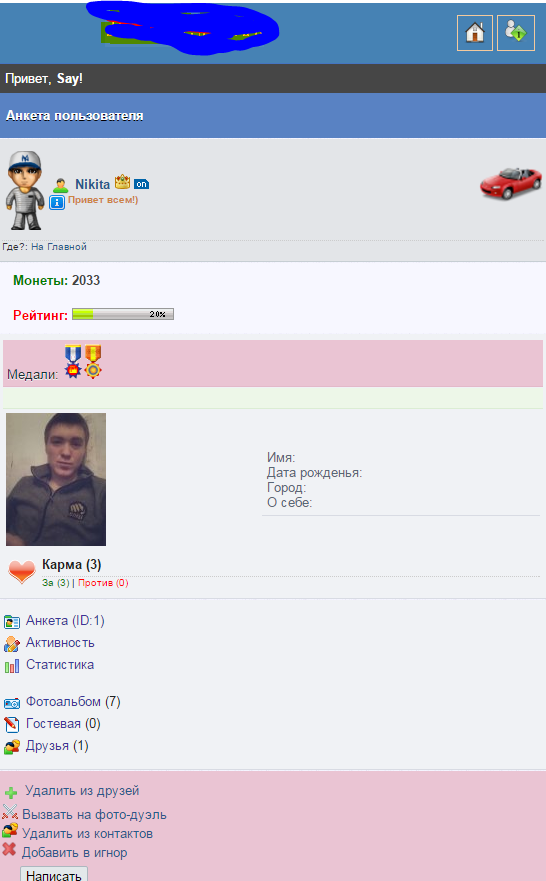Click the karma heart icon
546x881 pixels.
tap(21, 572)
